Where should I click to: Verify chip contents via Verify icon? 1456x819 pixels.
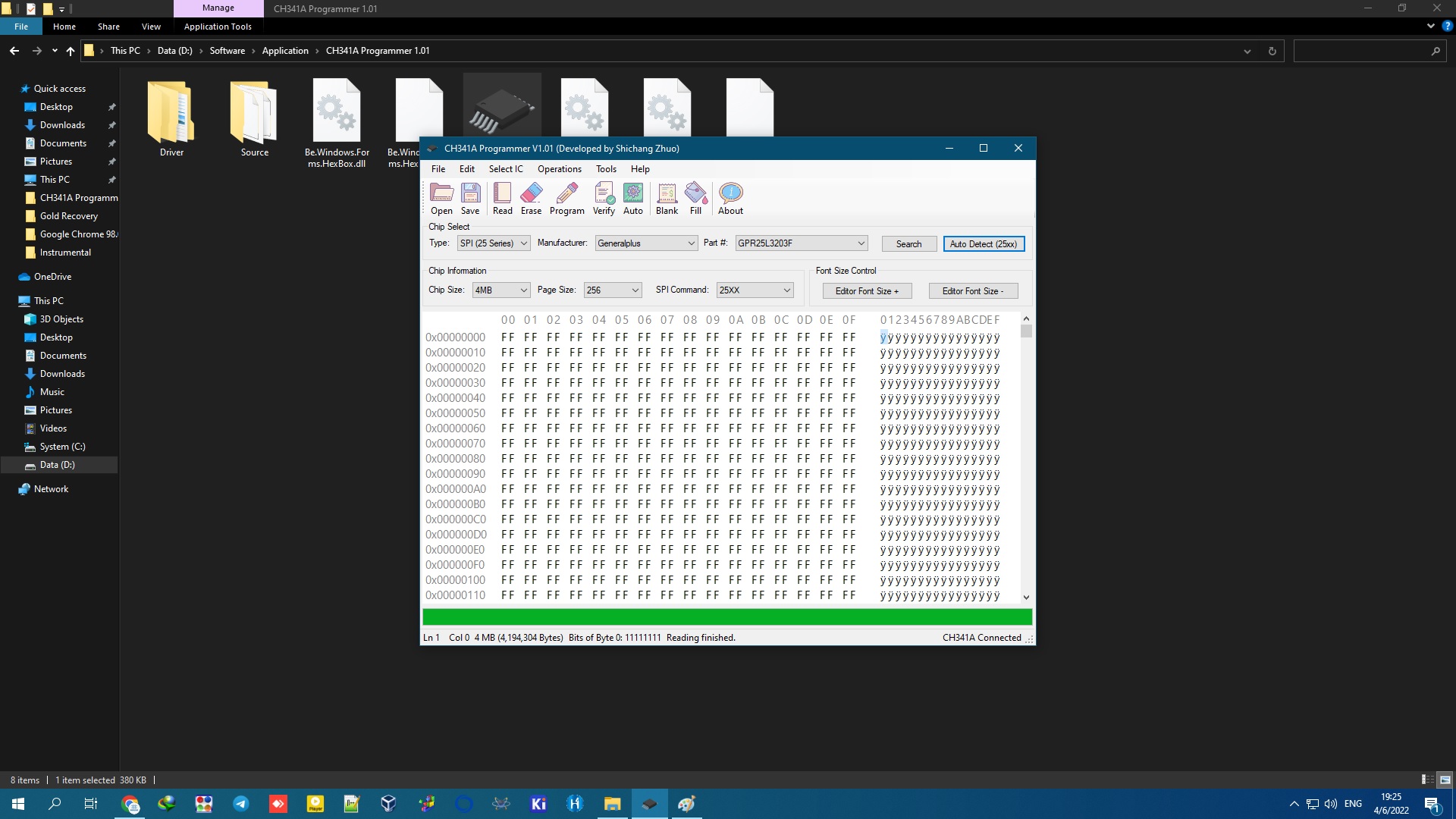(604, 199)
